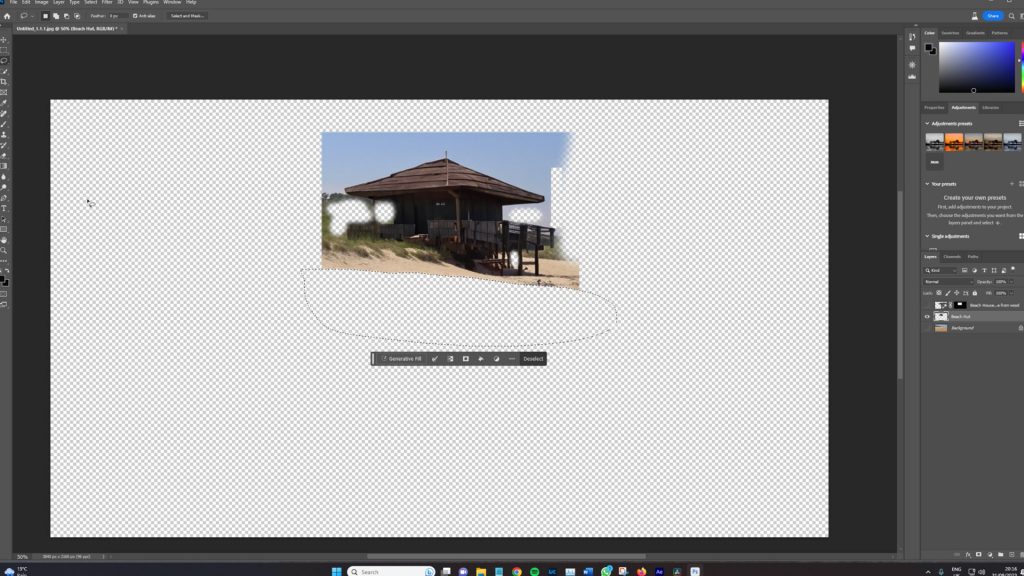Collapse Your presets section
The width and height of the screenshot is (1024, 576).
(x=927, y=184)
